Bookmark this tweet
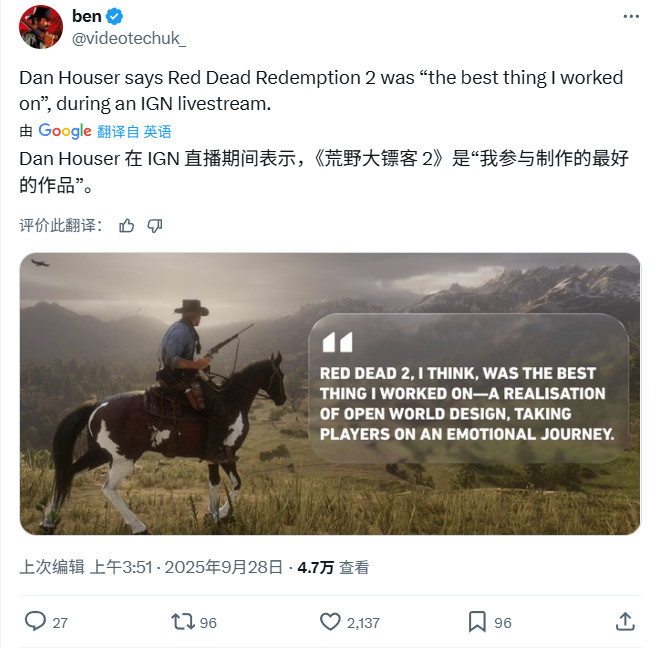 tap(477, 622)
